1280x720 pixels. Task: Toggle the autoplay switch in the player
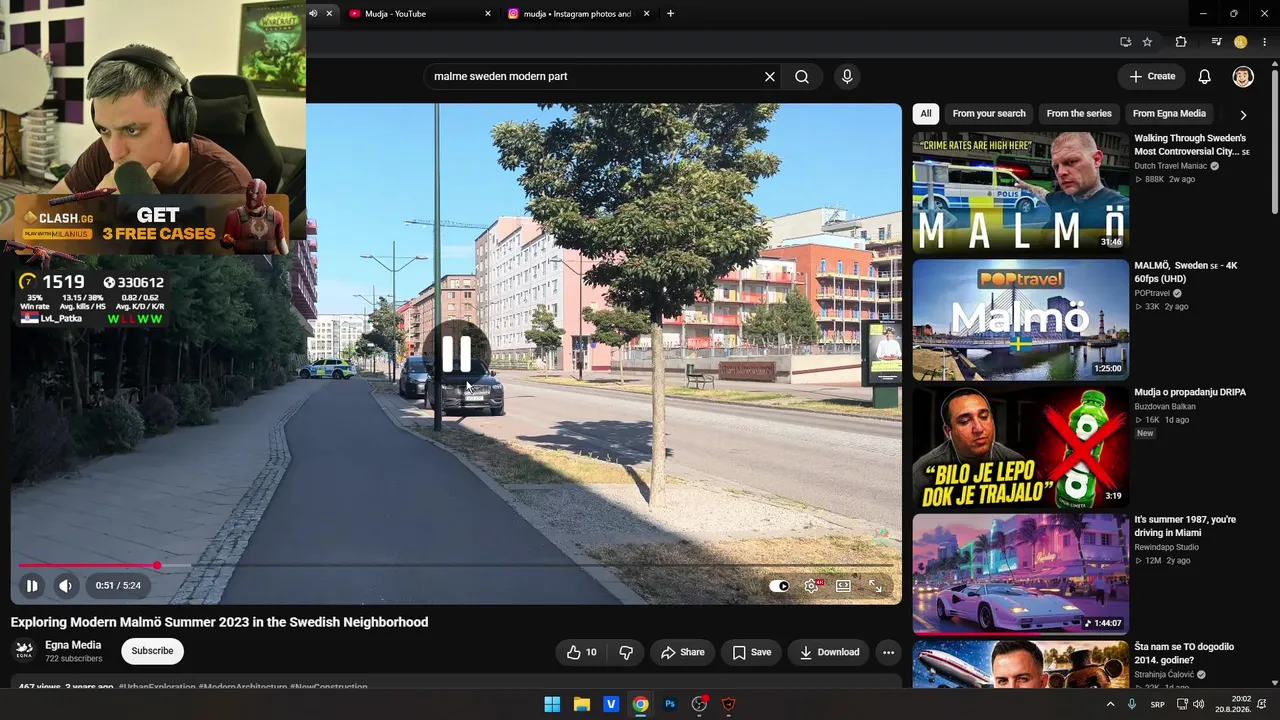(x=779, y=586)
